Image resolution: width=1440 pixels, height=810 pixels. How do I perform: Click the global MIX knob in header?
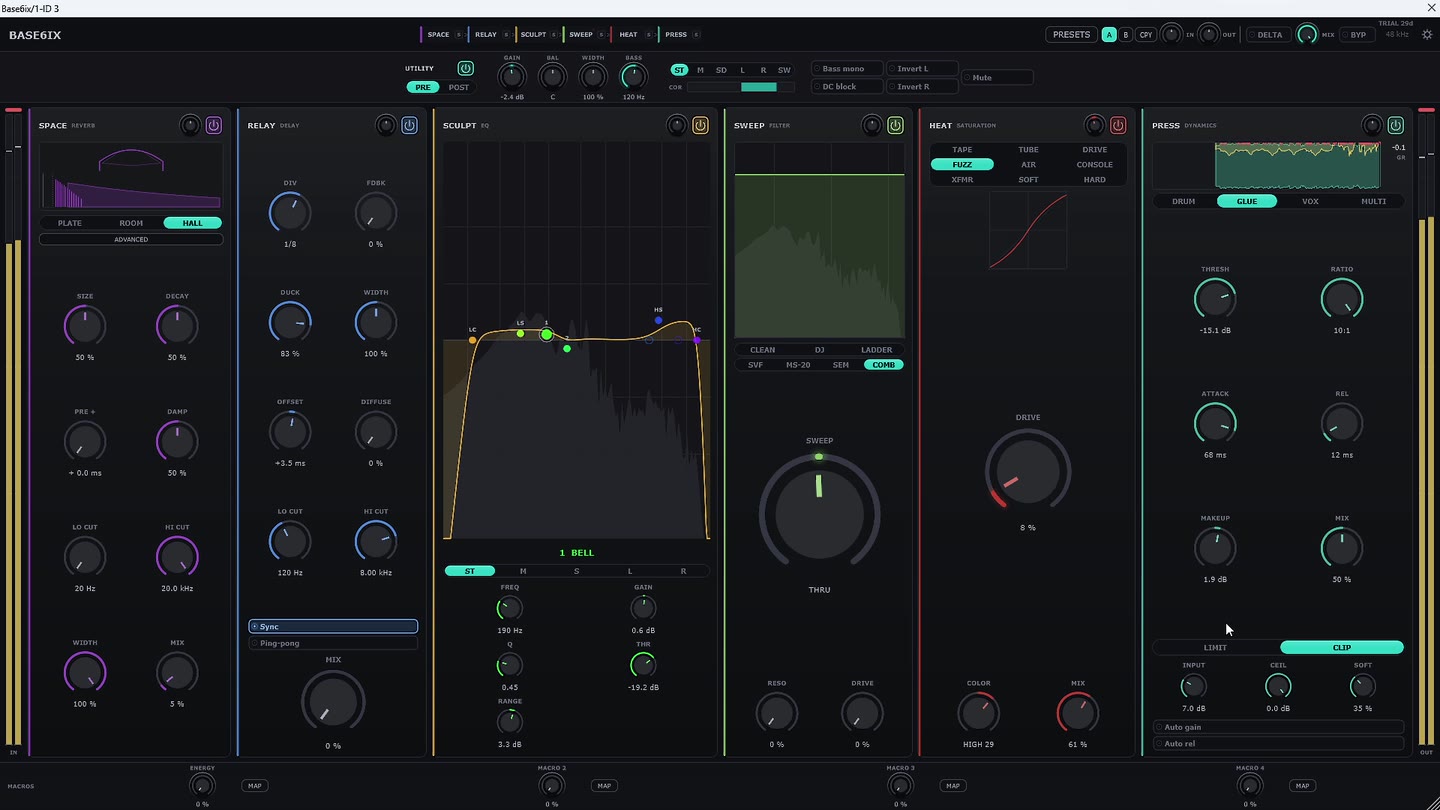point(1307,34)
